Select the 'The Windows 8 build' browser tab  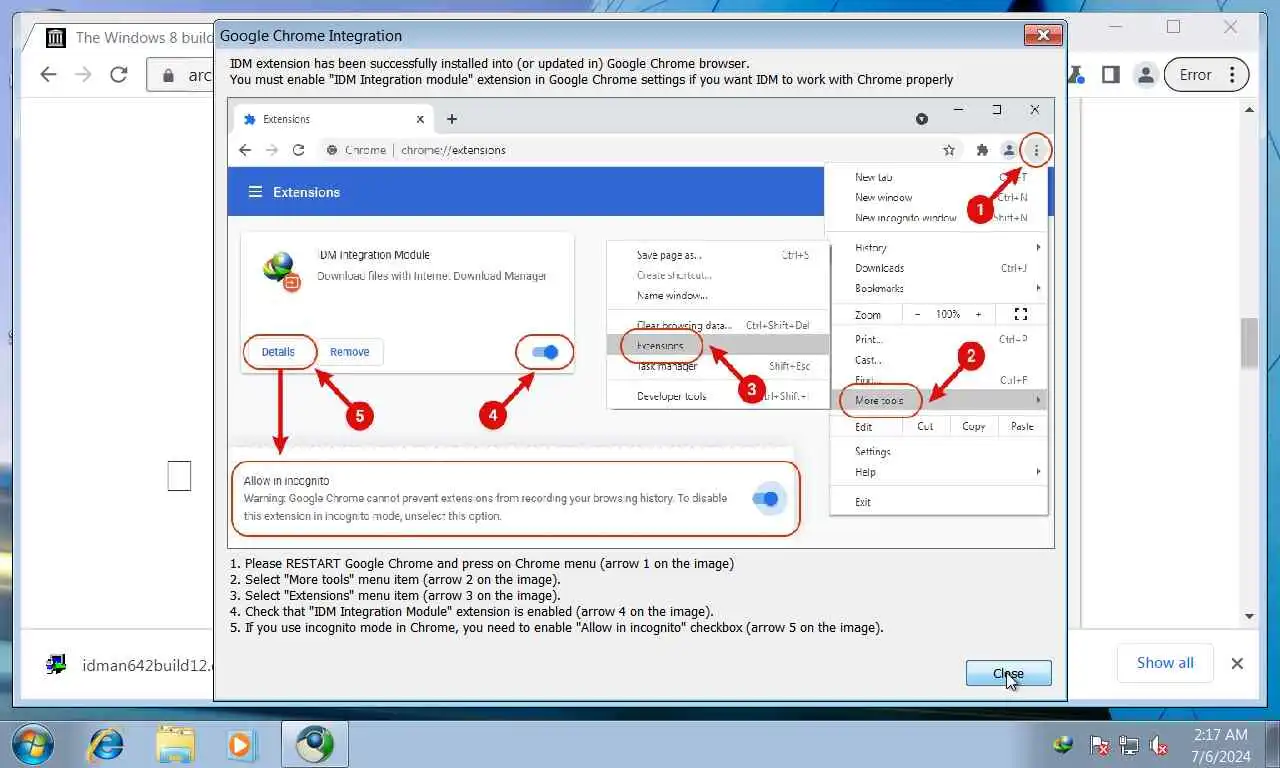[x=128, y=38]
